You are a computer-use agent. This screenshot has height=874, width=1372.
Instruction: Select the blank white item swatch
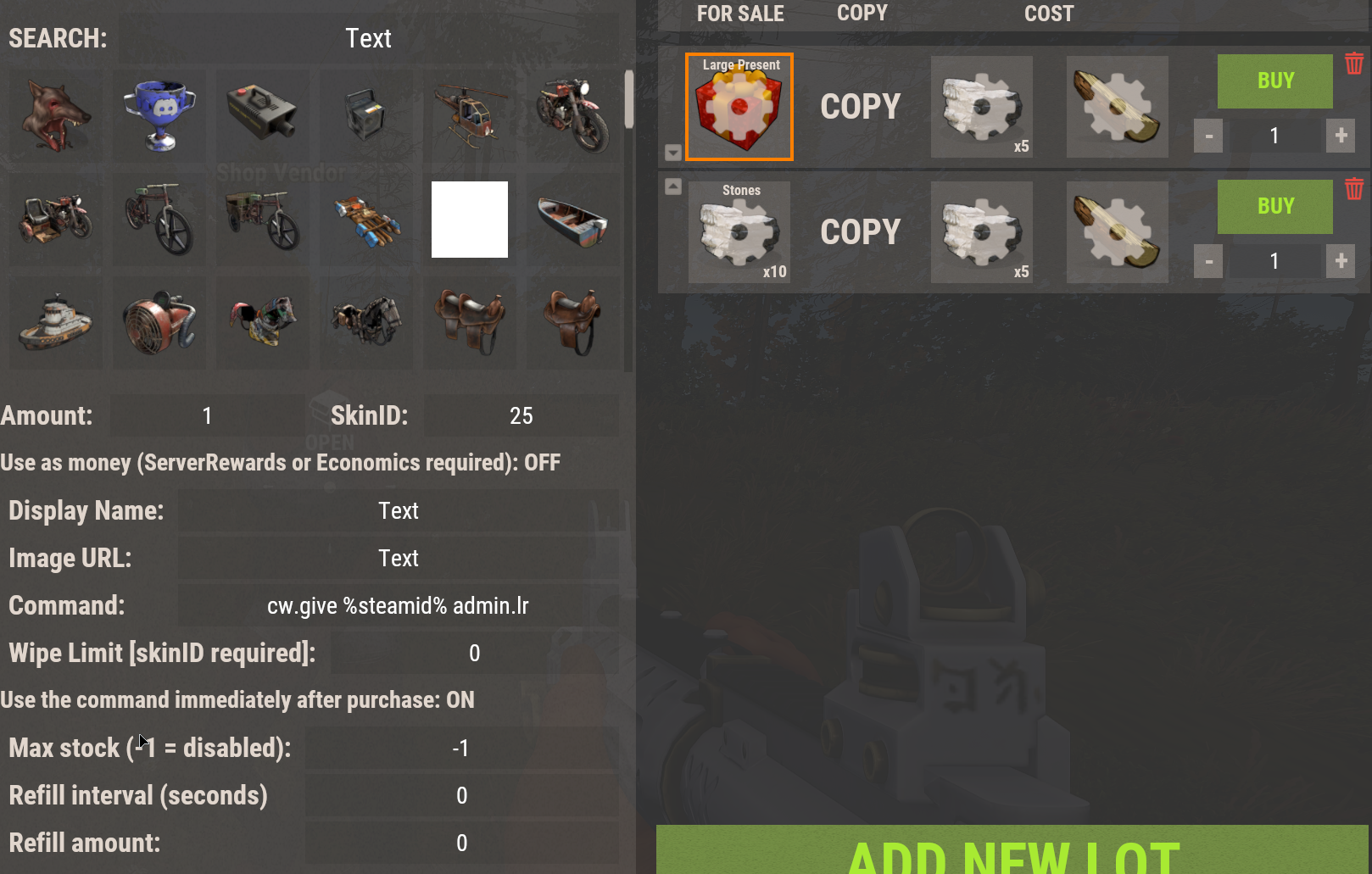pyautogui.click(x=470, y=220)
